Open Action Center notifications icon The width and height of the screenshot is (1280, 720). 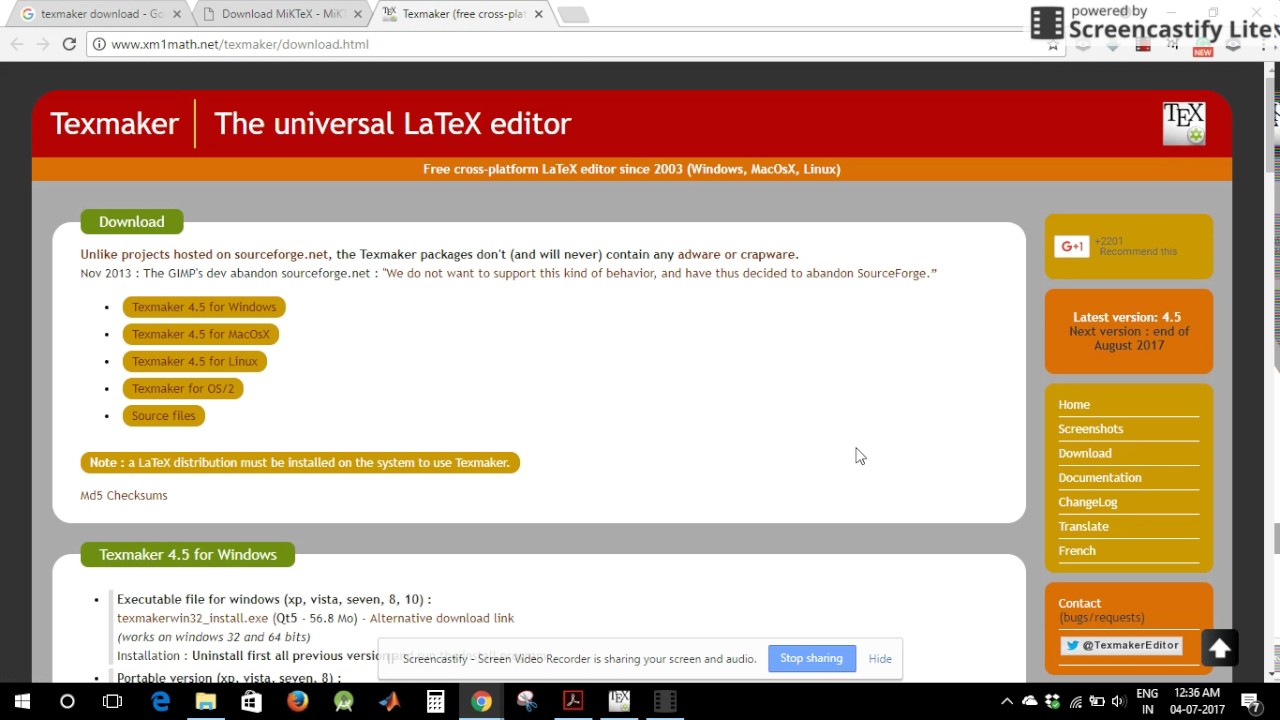click(x=1250, y=701)
